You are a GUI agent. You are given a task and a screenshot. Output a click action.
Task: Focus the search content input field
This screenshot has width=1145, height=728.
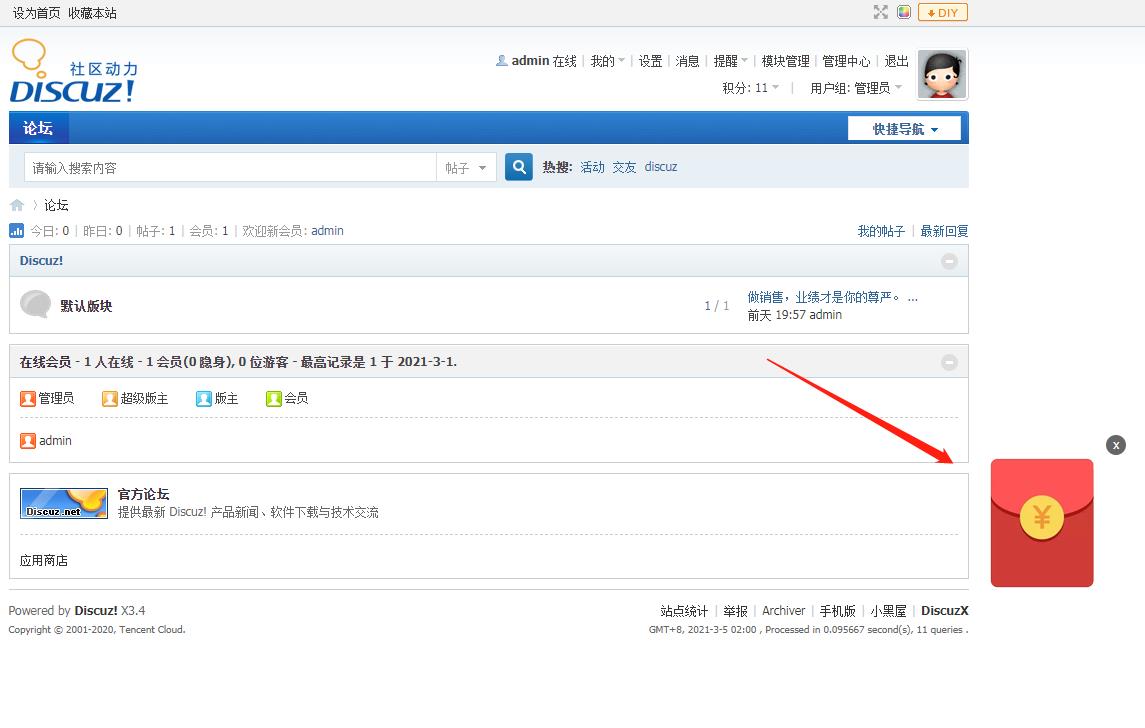pos(230,168)
